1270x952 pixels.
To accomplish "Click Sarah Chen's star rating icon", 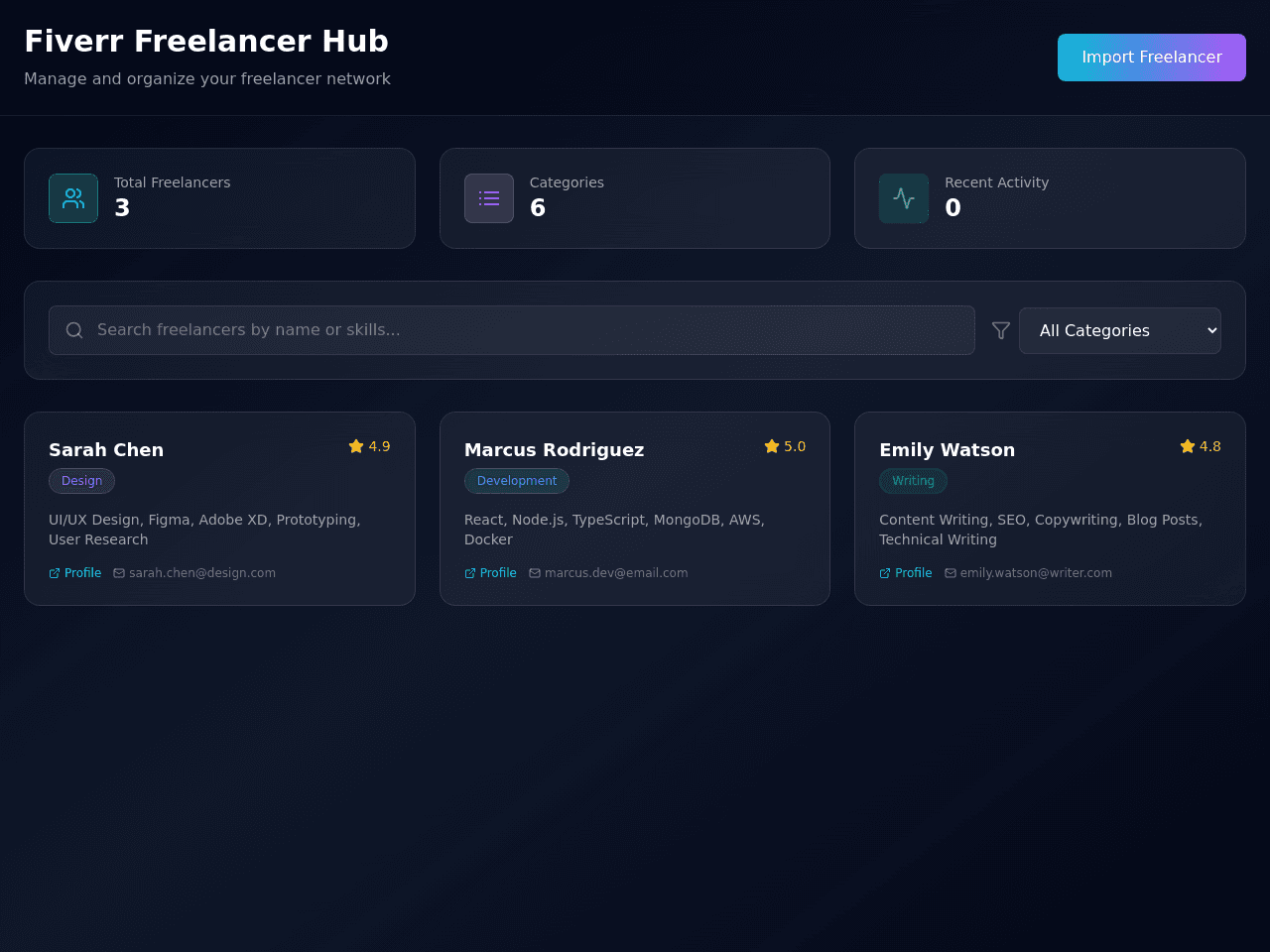I will [x=356, y=446].
